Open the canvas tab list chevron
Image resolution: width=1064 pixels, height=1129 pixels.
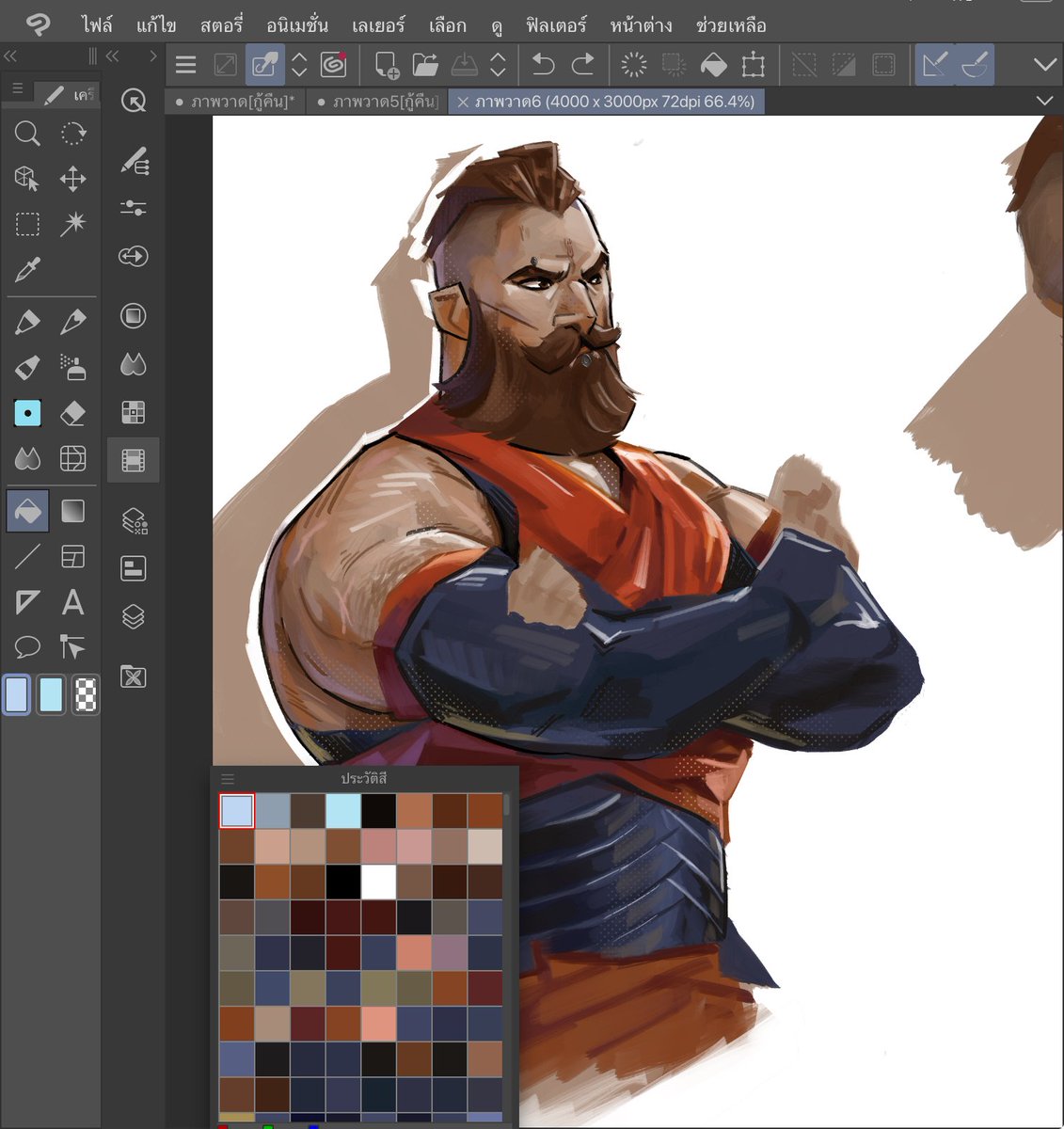1044,101
